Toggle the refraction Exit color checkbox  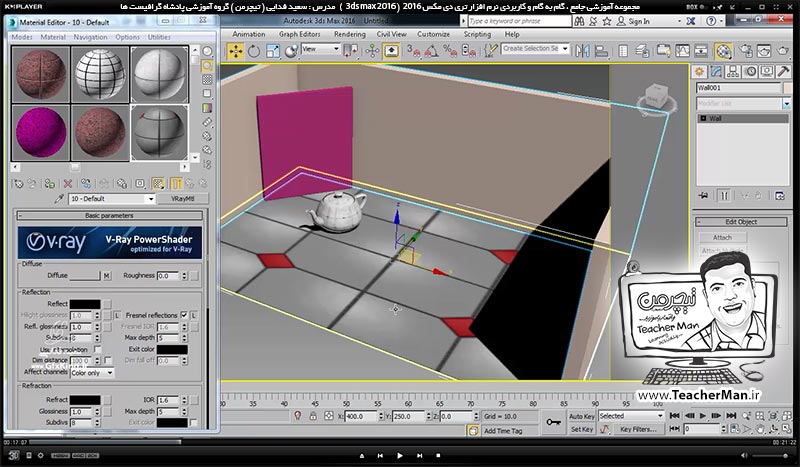[x=193, y=423]
